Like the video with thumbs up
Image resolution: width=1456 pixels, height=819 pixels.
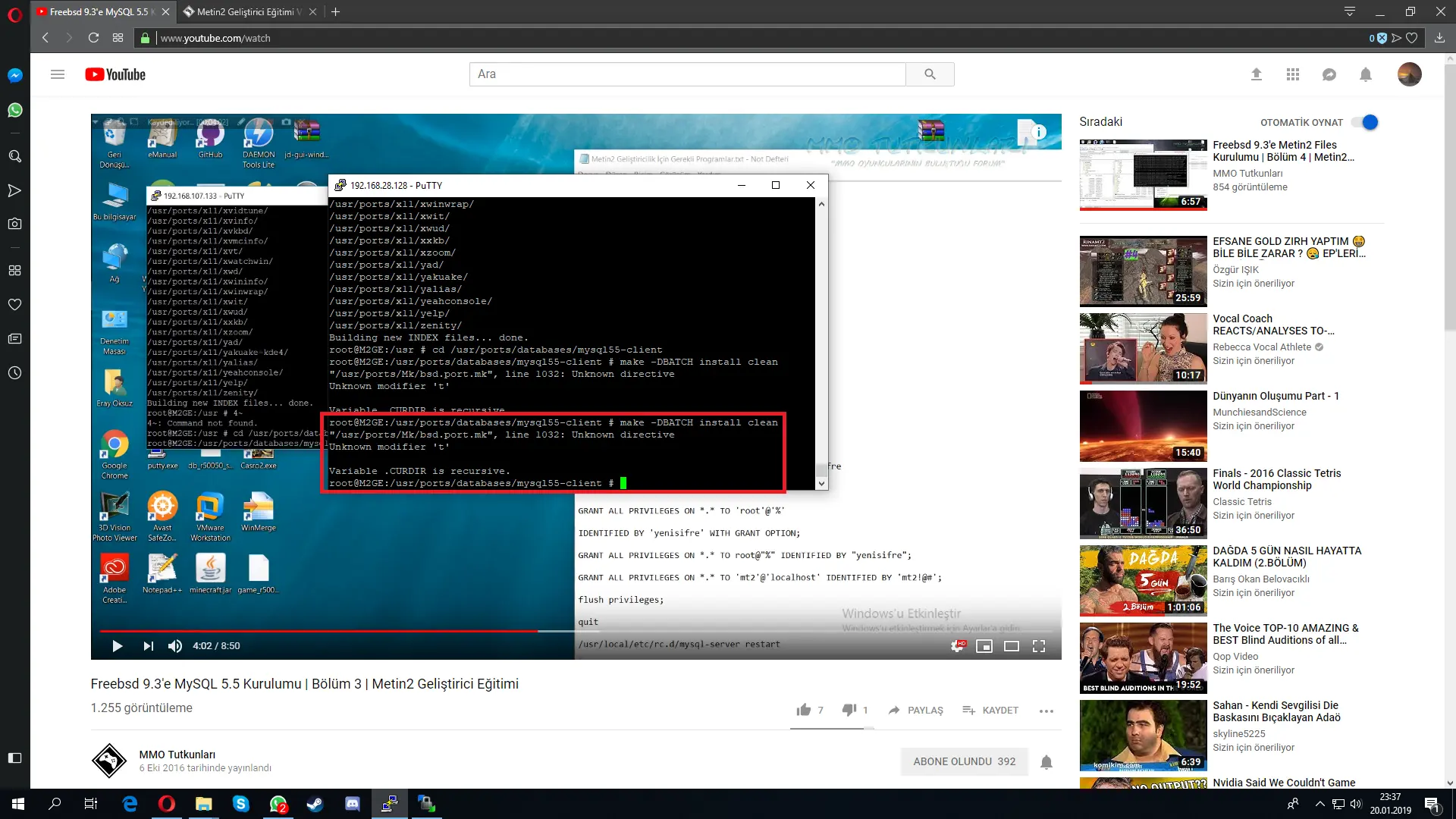804,710
